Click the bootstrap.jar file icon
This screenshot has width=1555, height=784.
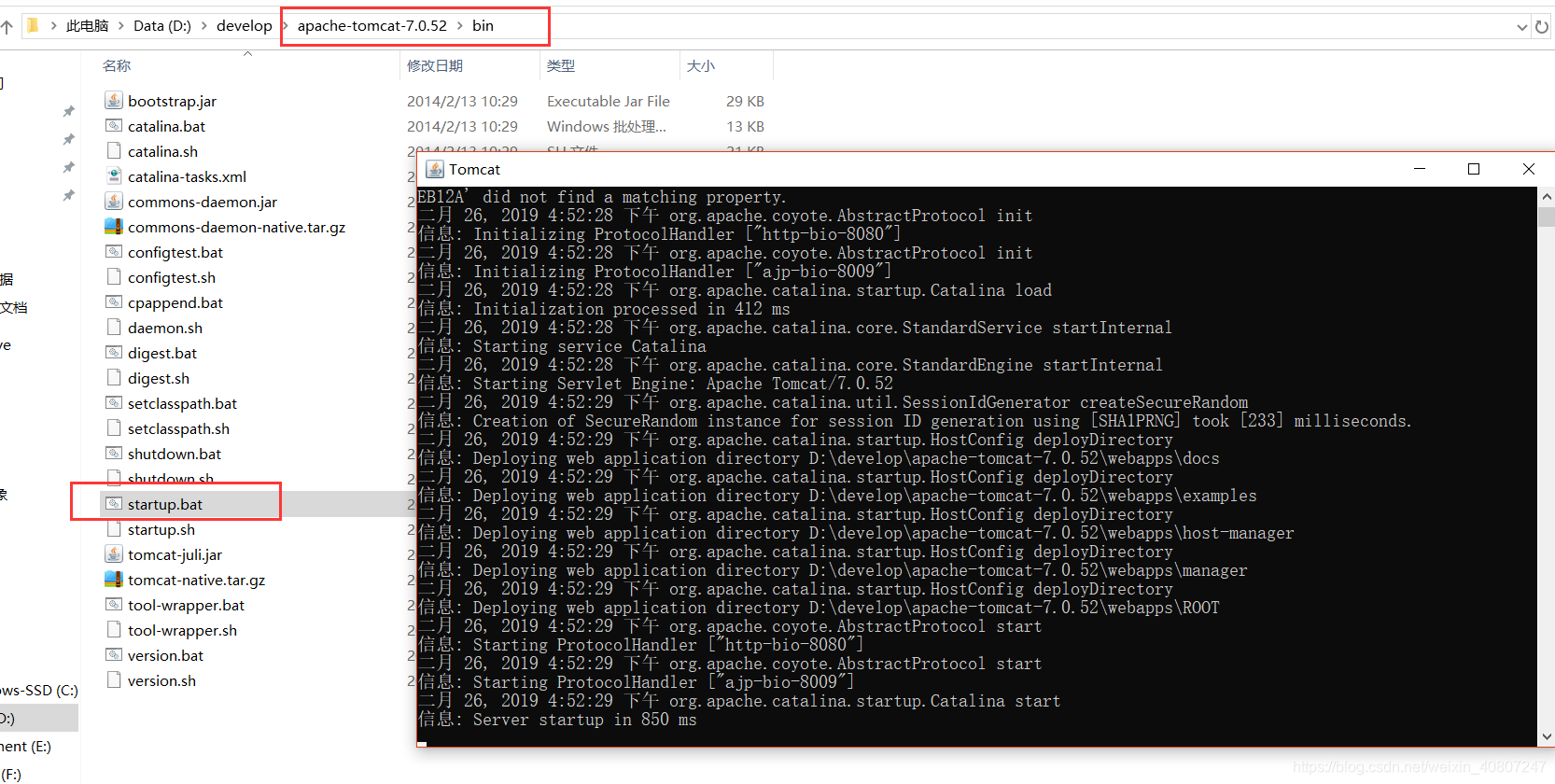click(114, 101)
